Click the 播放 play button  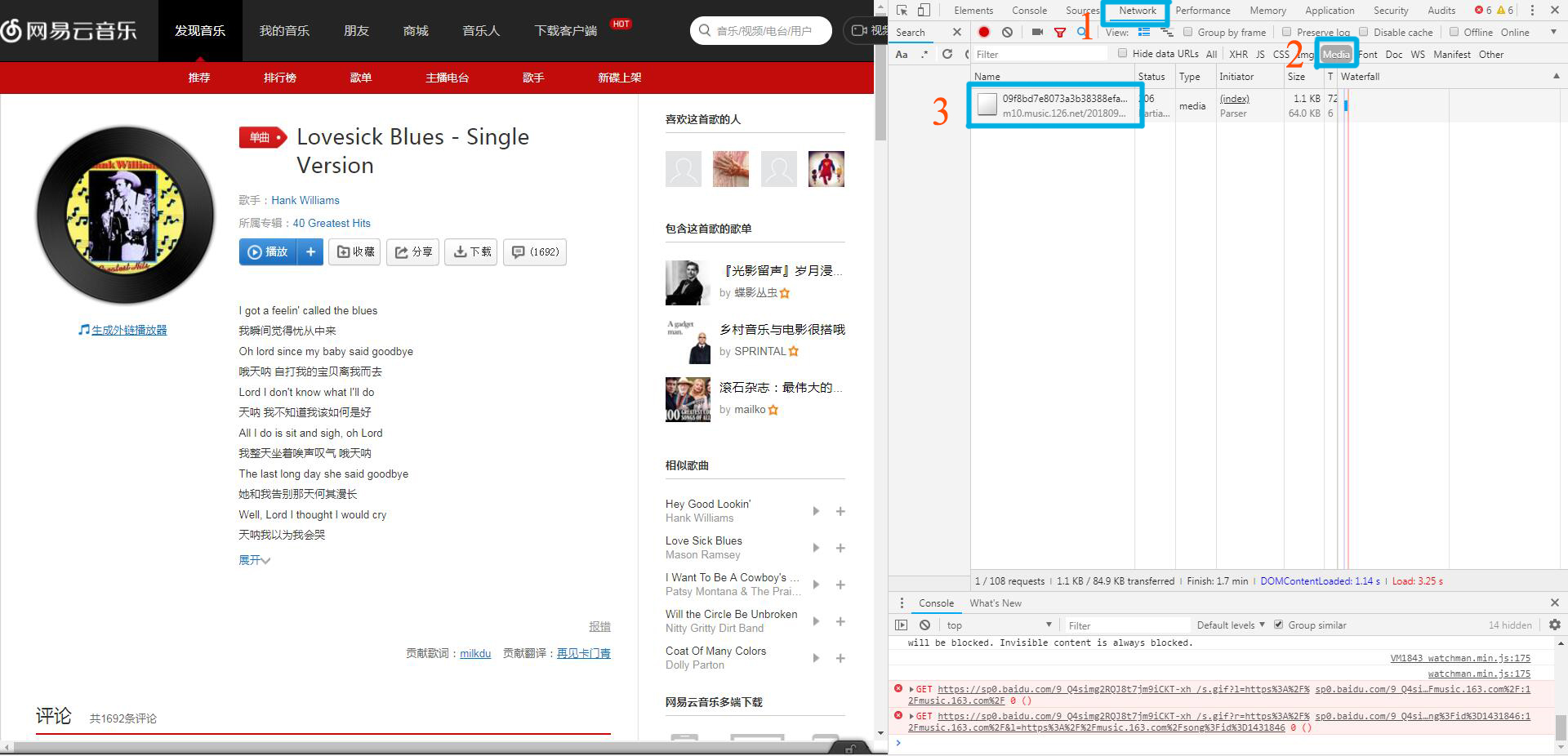(x=269, y=251)
